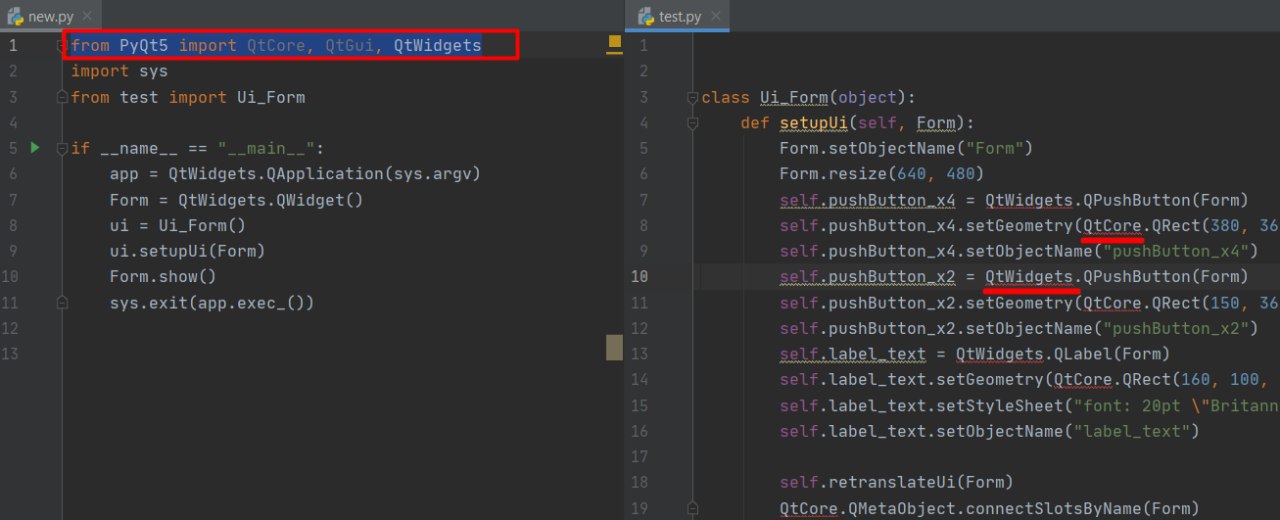1280x520 pixels.
Task: Click the Python file icon on new.py tab
Action: point(15,17)
